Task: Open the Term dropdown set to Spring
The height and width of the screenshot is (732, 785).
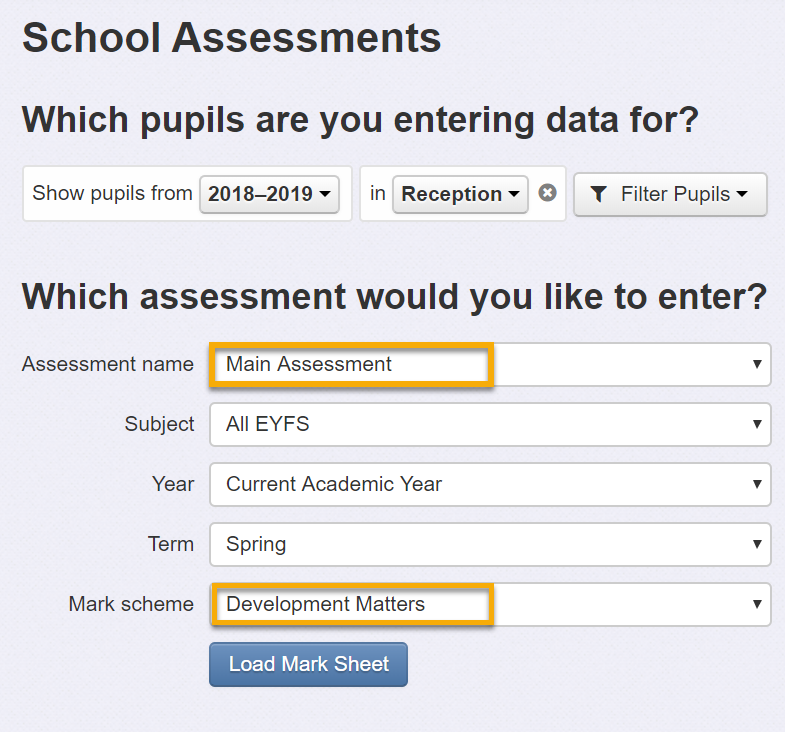Action: (490, 544)
